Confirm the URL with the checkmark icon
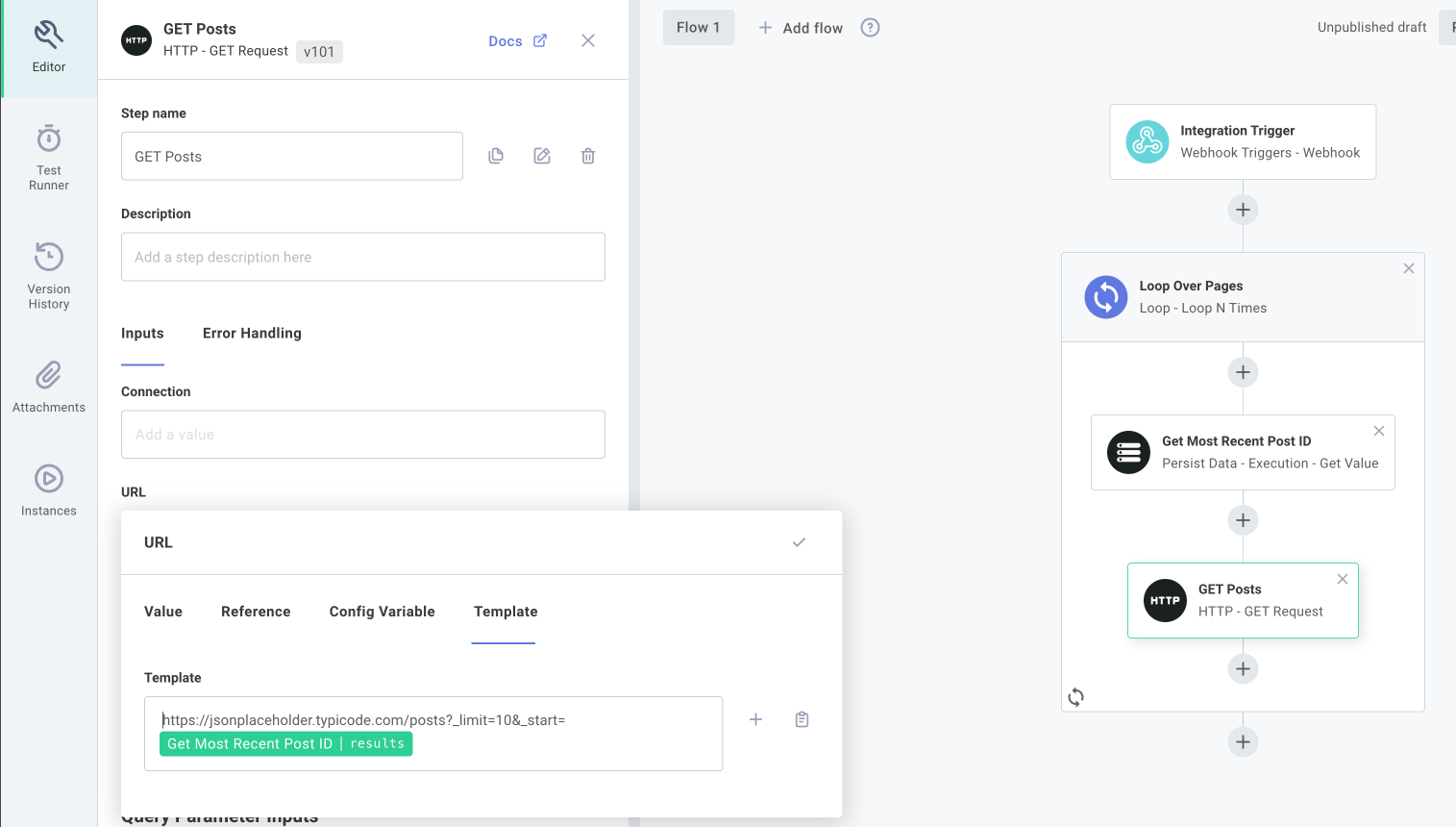1456x827 pixels. point(799,542)
